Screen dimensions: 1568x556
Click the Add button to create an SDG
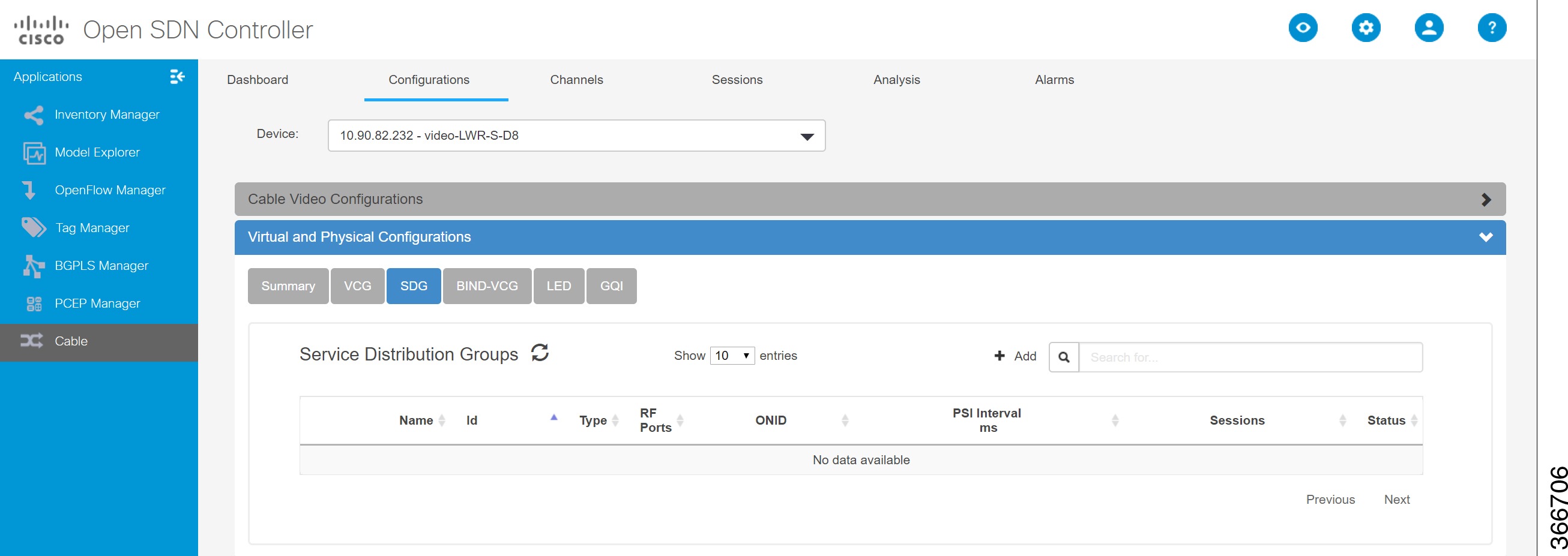pyautogui.click(x=1012, y=356)
